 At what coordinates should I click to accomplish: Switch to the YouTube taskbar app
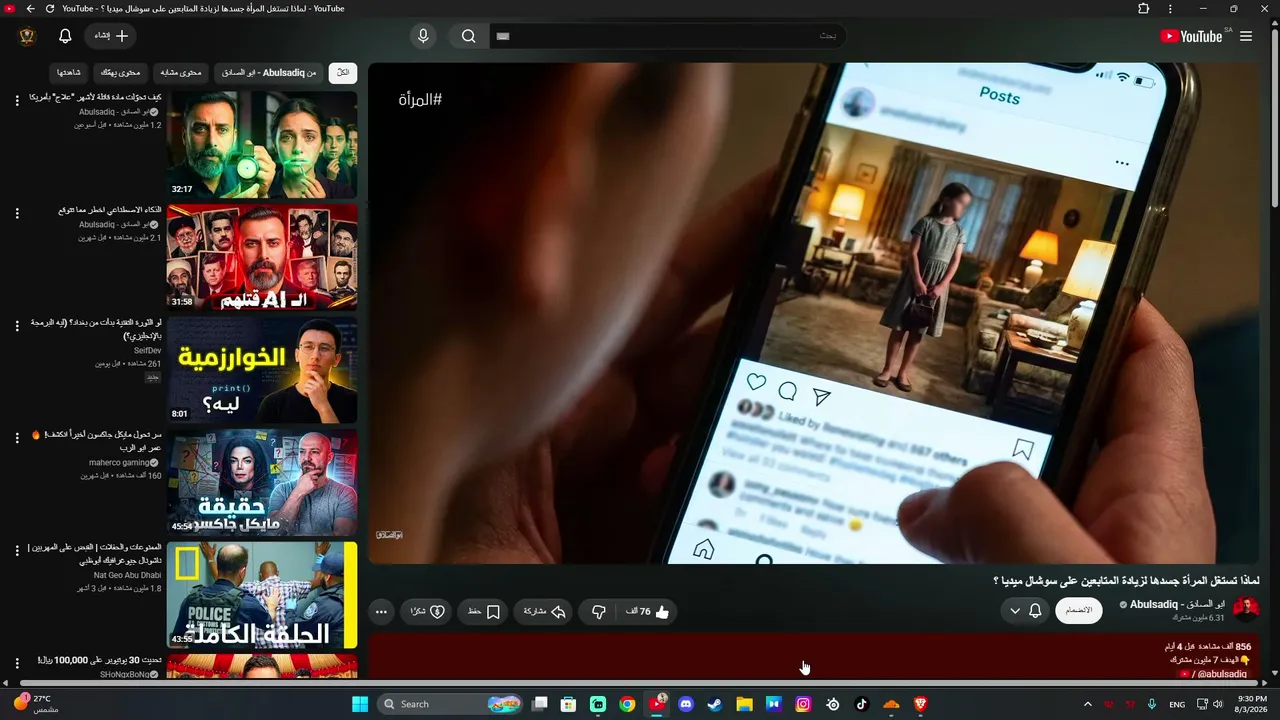coord(657,704)
